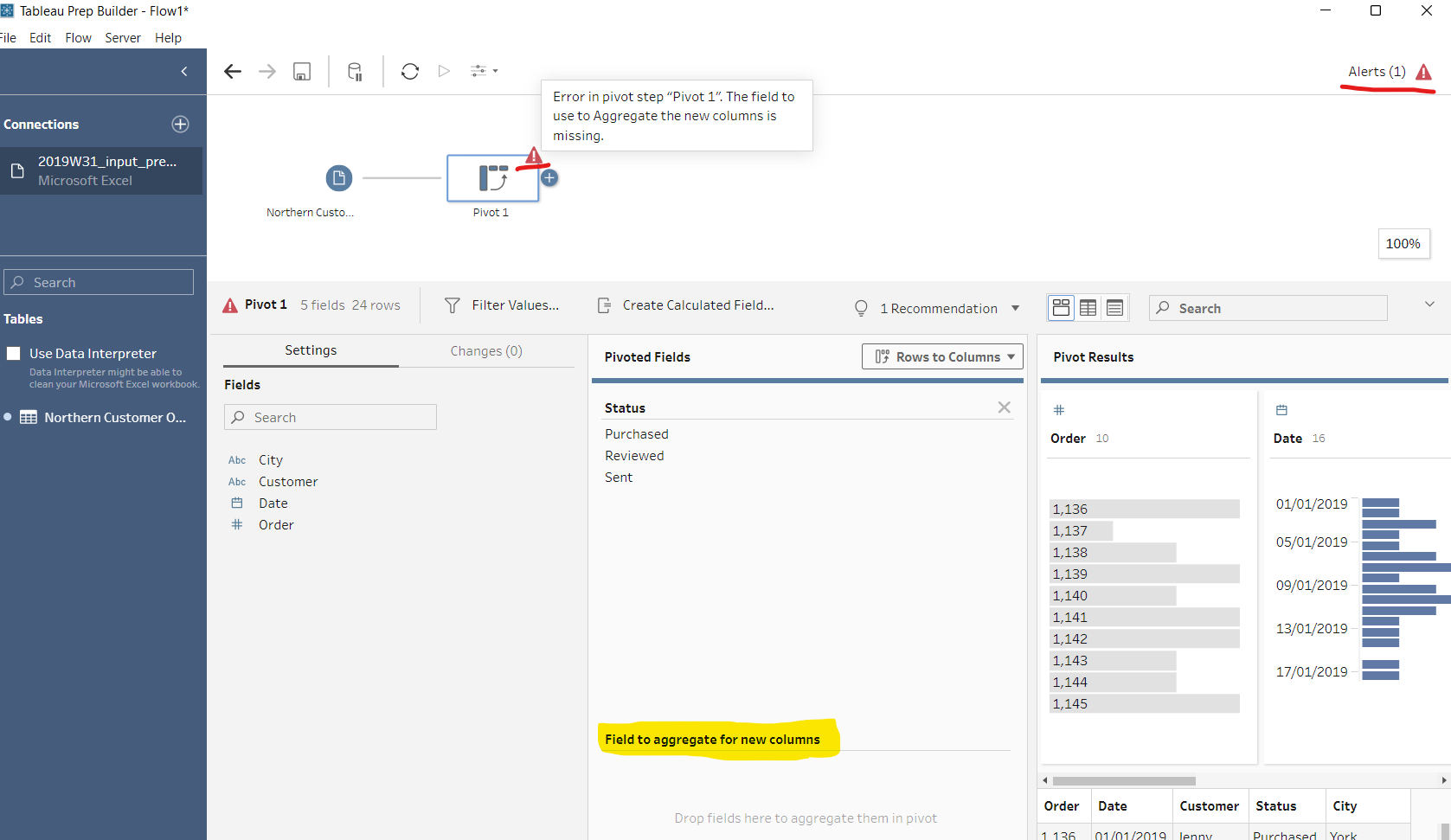Enable Use Data Interpreter checkbox
This screenshot has height=840, width=1451.
[14, 353]
